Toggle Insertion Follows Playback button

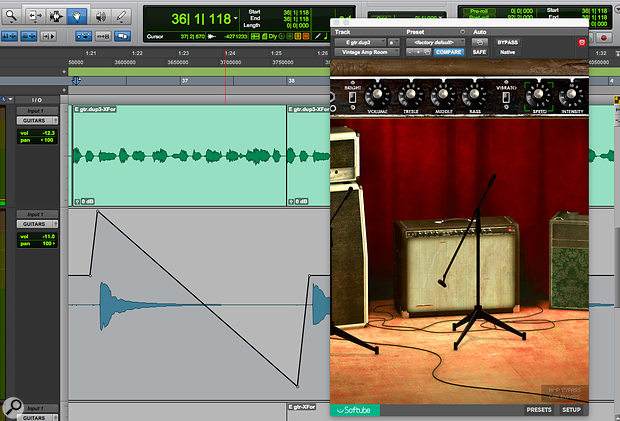122,36
